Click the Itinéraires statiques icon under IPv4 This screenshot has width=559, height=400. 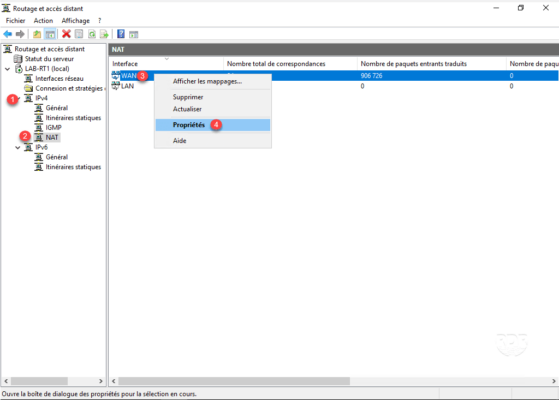coord(39,118)
